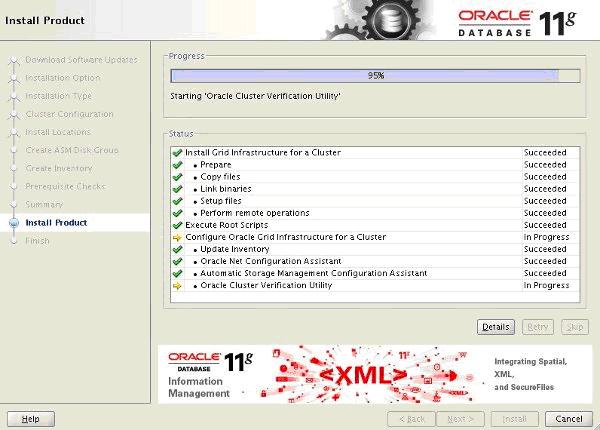Click the 'Copy files' row text
600x430 pixels.
220,177
